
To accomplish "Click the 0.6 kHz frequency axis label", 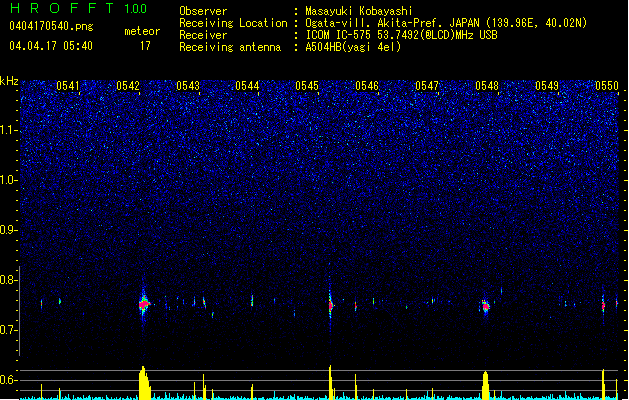I will tap(8, 380).
